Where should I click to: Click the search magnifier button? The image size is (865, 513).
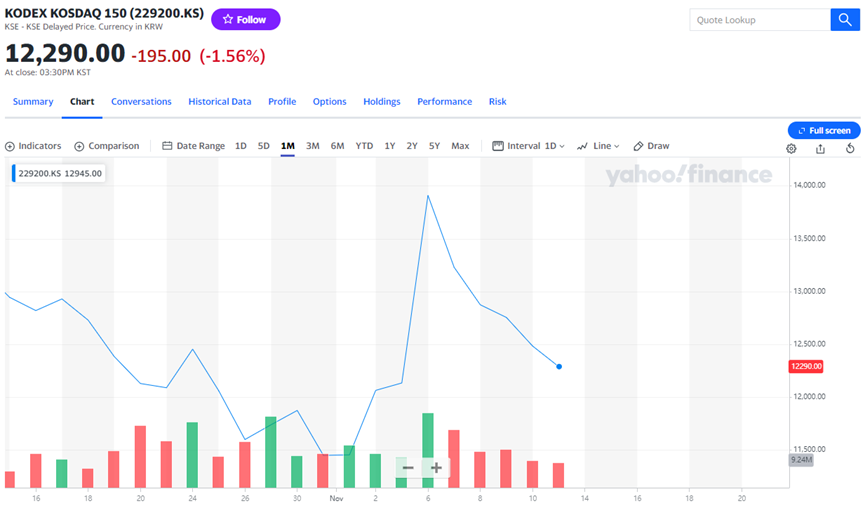pyautogui.click(x=845, y=20)
